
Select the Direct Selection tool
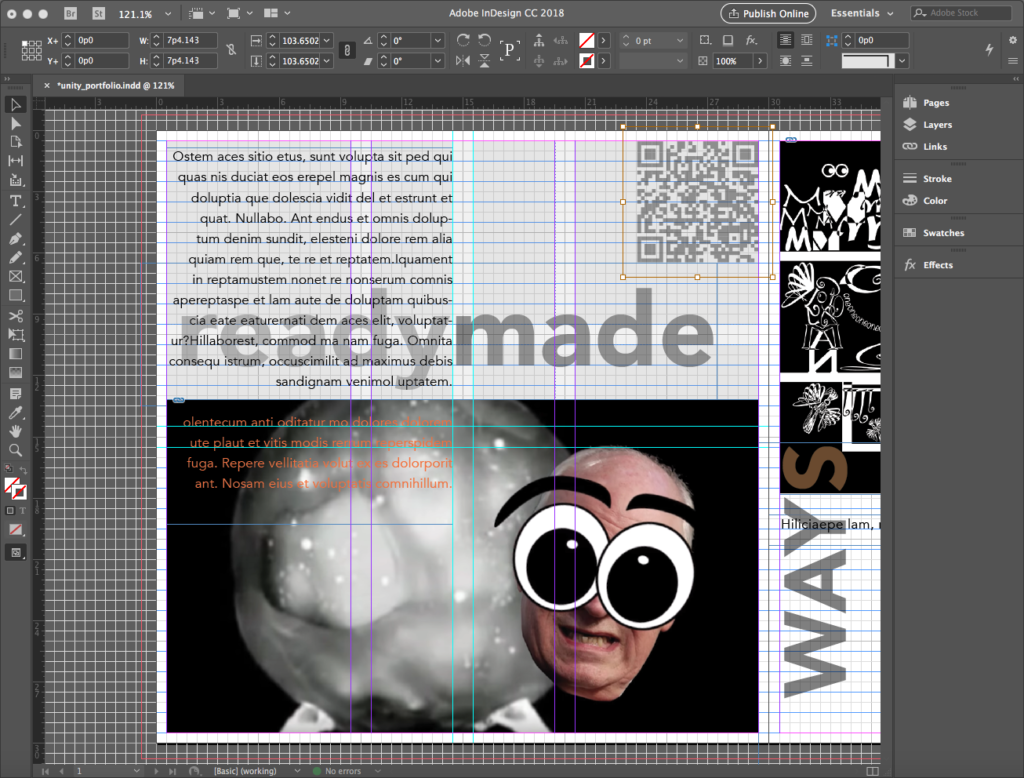(x=16, y=123)
